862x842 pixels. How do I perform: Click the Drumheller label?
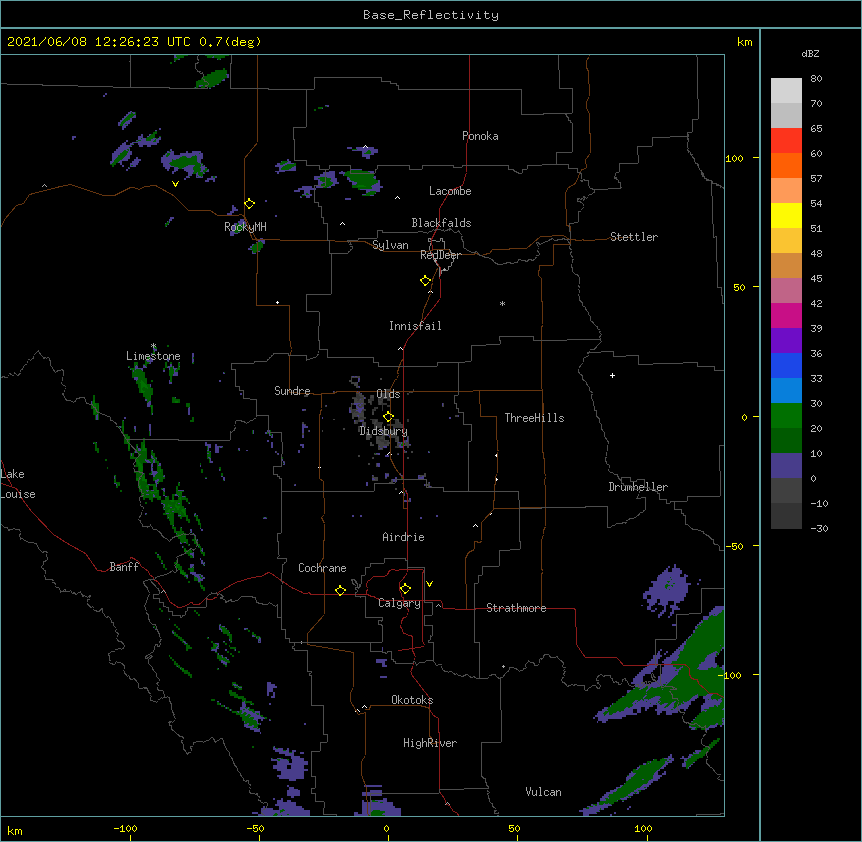(638, 487)
